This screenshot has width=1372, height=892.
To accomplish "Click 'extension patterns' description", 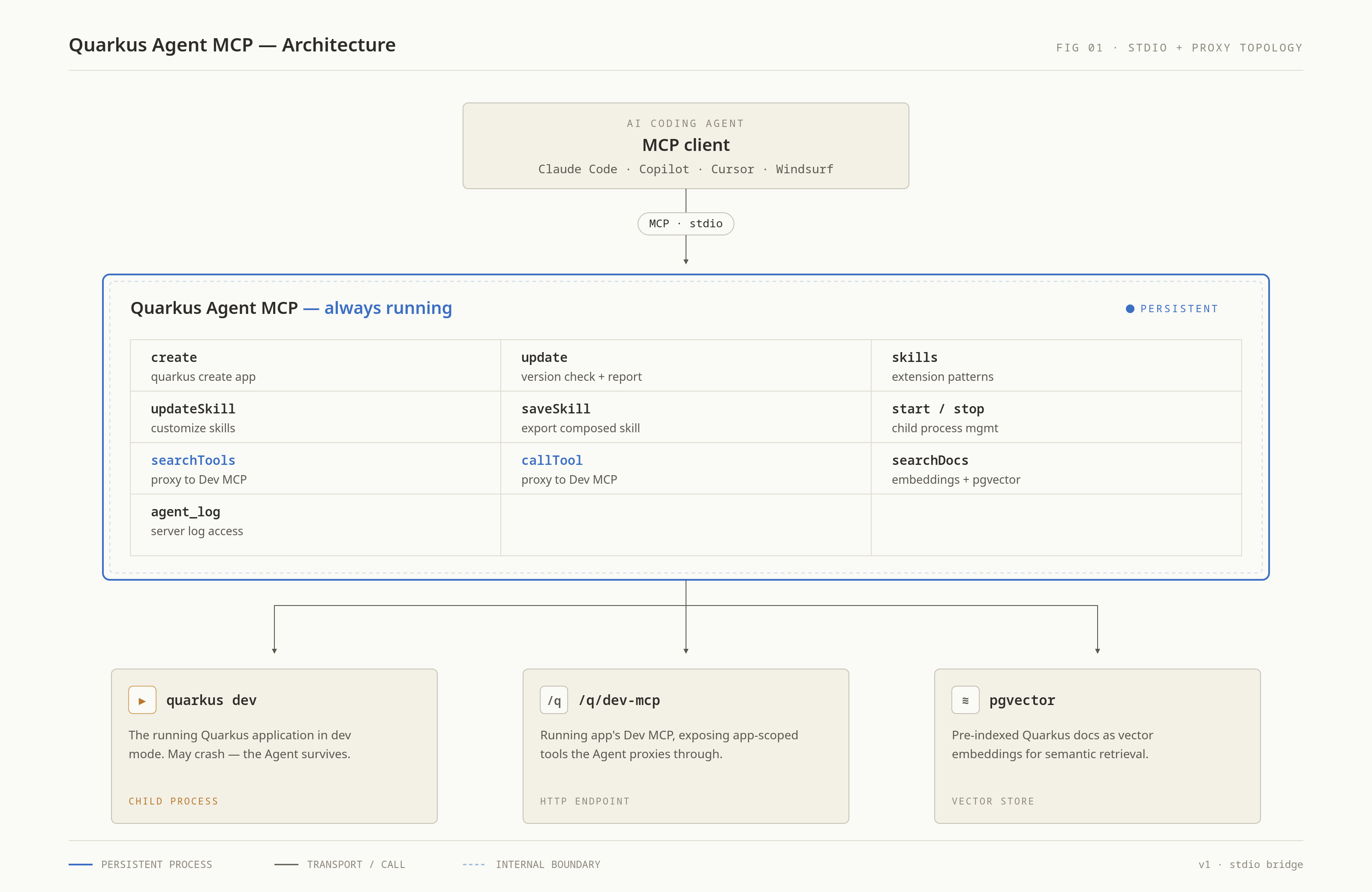I will point(942,377).
